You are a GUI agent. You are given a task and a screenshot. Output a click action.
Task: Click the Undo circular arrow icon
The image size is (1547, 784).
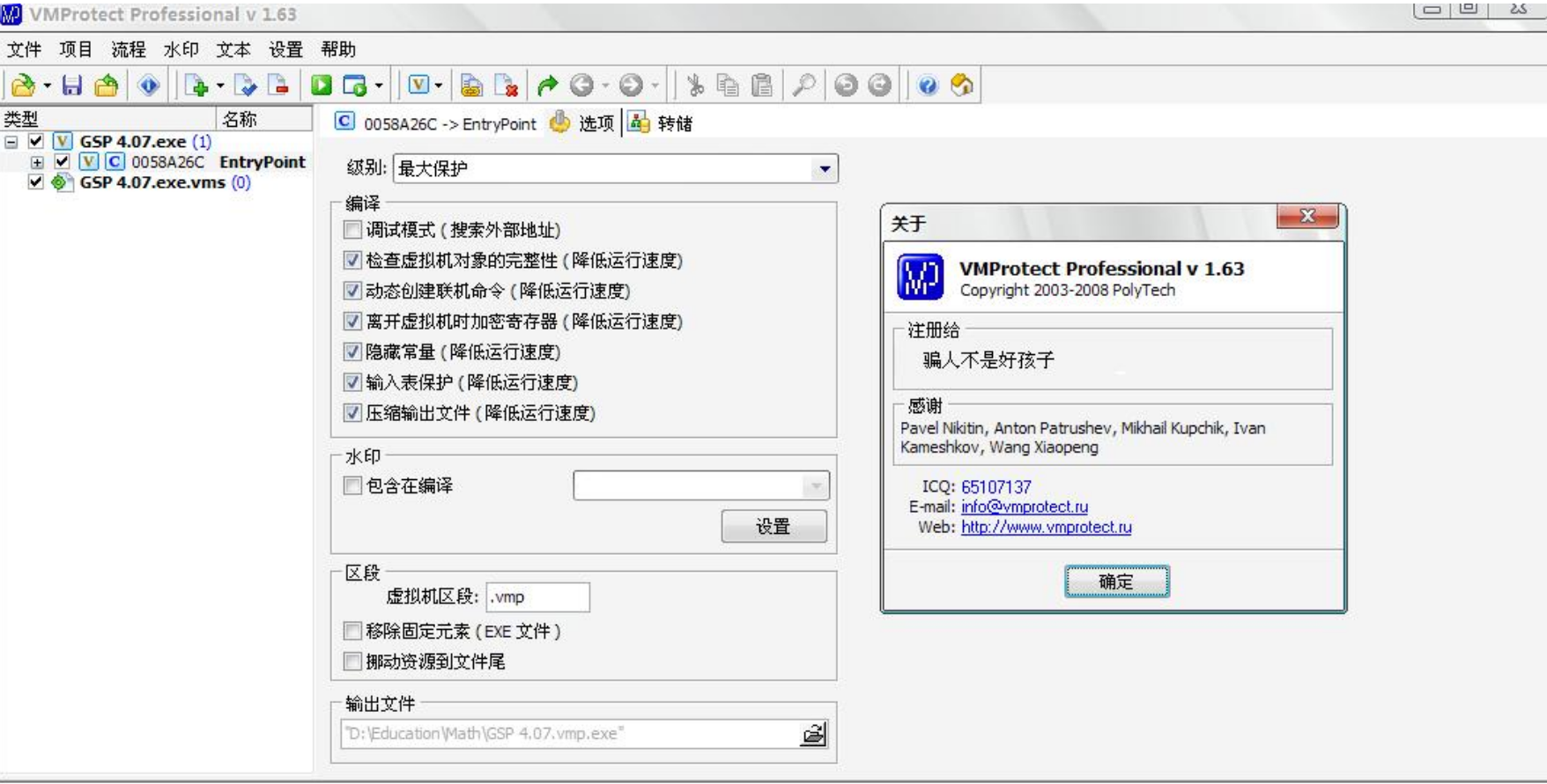tap(846, 85)
